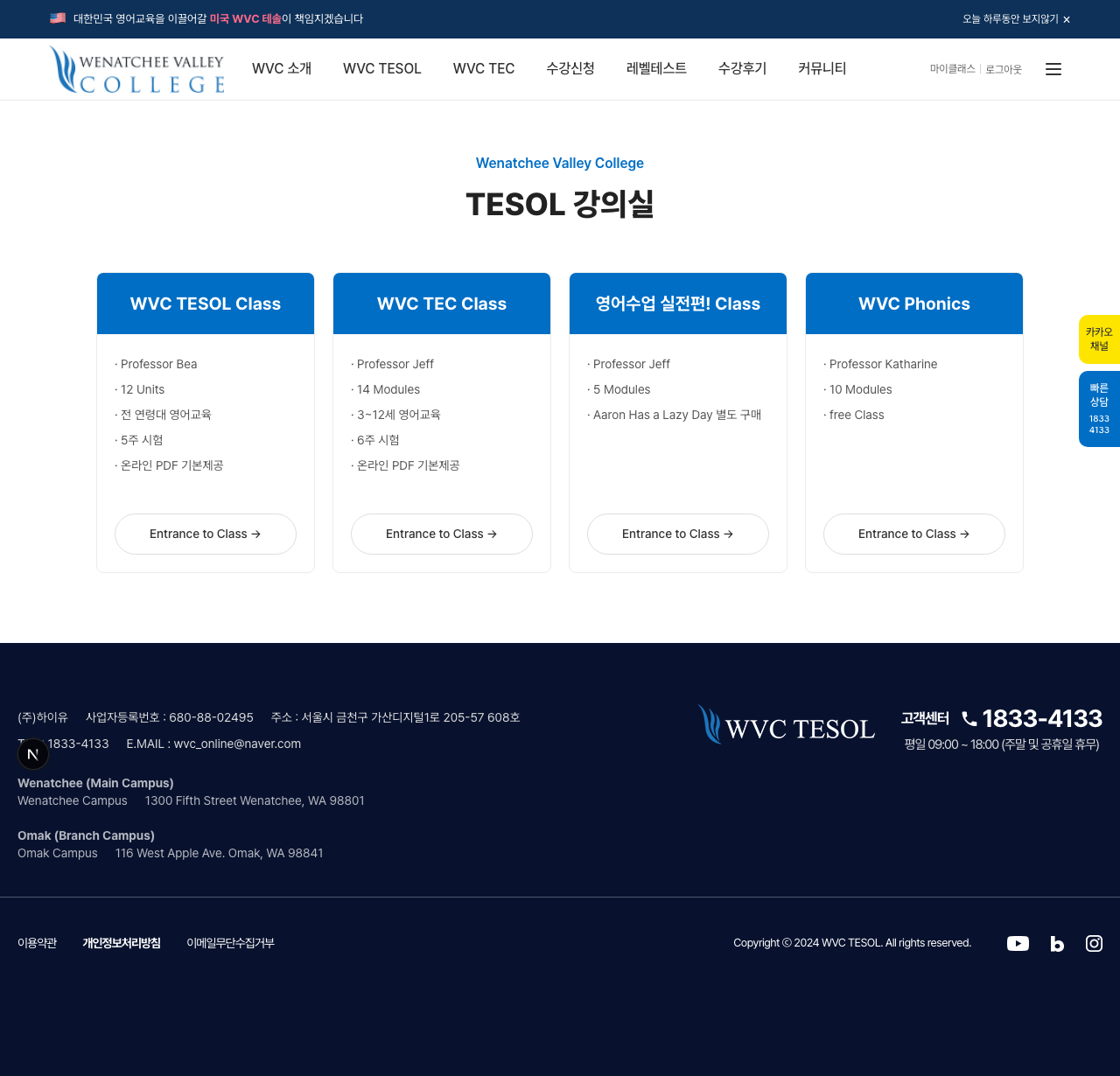Open the 이용약관 footer link

(37, 943)
